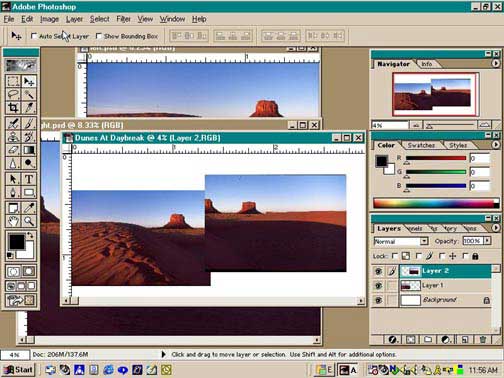Select the Type tool
Screen dimensions: 504x378
click(29, 179)
